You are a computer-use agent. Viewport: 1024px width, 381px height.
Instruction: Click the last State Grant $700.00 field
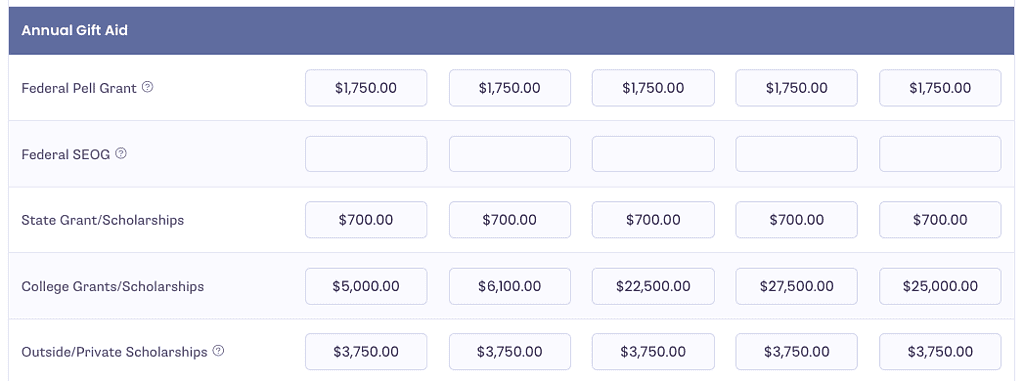tap(940, 220)
